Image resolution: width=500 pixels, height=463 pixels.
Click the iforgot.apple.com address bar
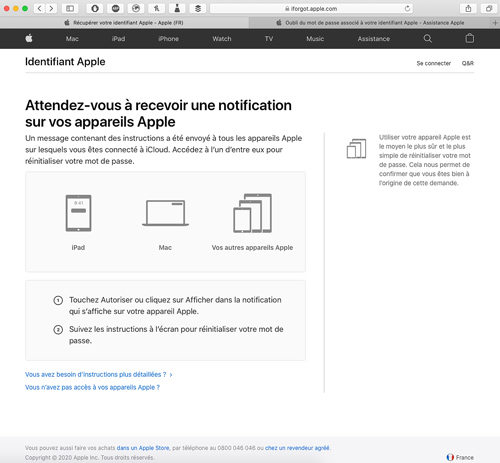(x=311, y=9)
